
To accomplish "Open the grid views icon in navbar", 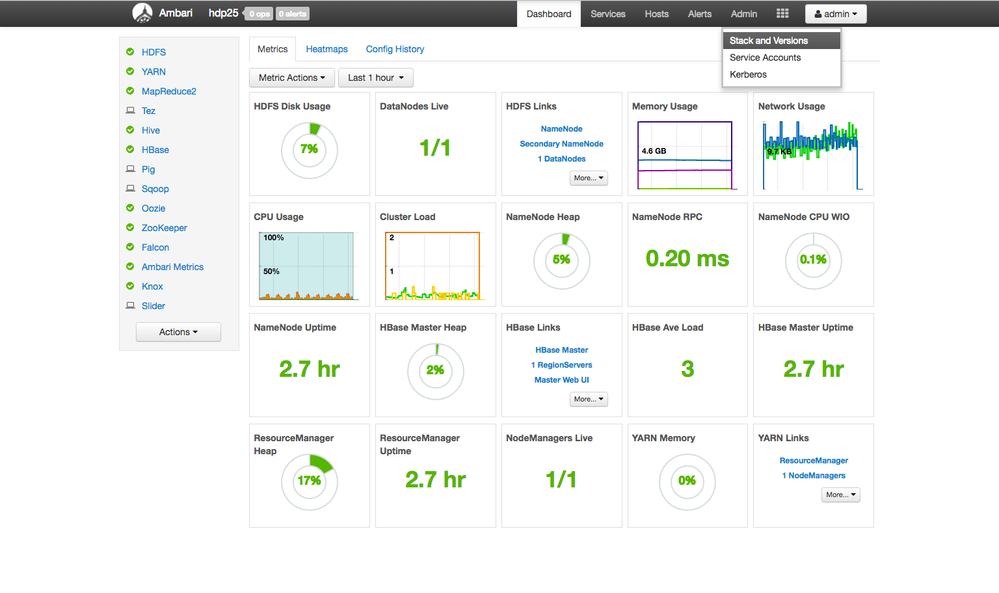I will [782, 14].
